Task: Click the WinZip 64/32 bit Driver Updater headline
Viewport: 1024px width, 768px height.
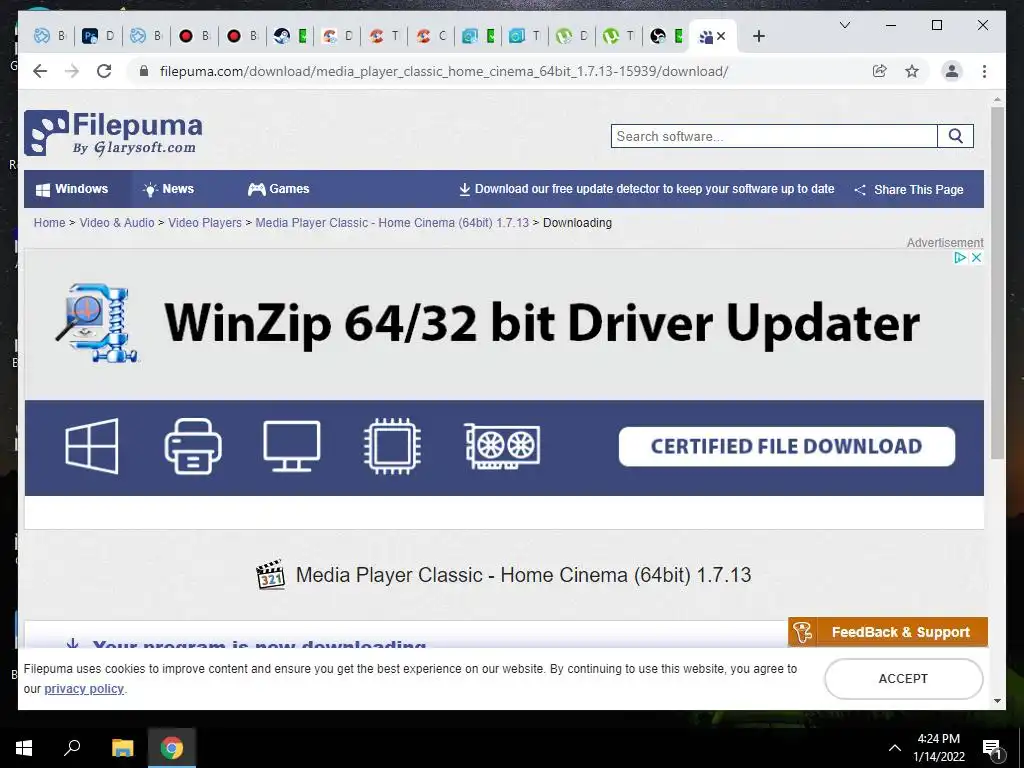Action: click(542, 323)
